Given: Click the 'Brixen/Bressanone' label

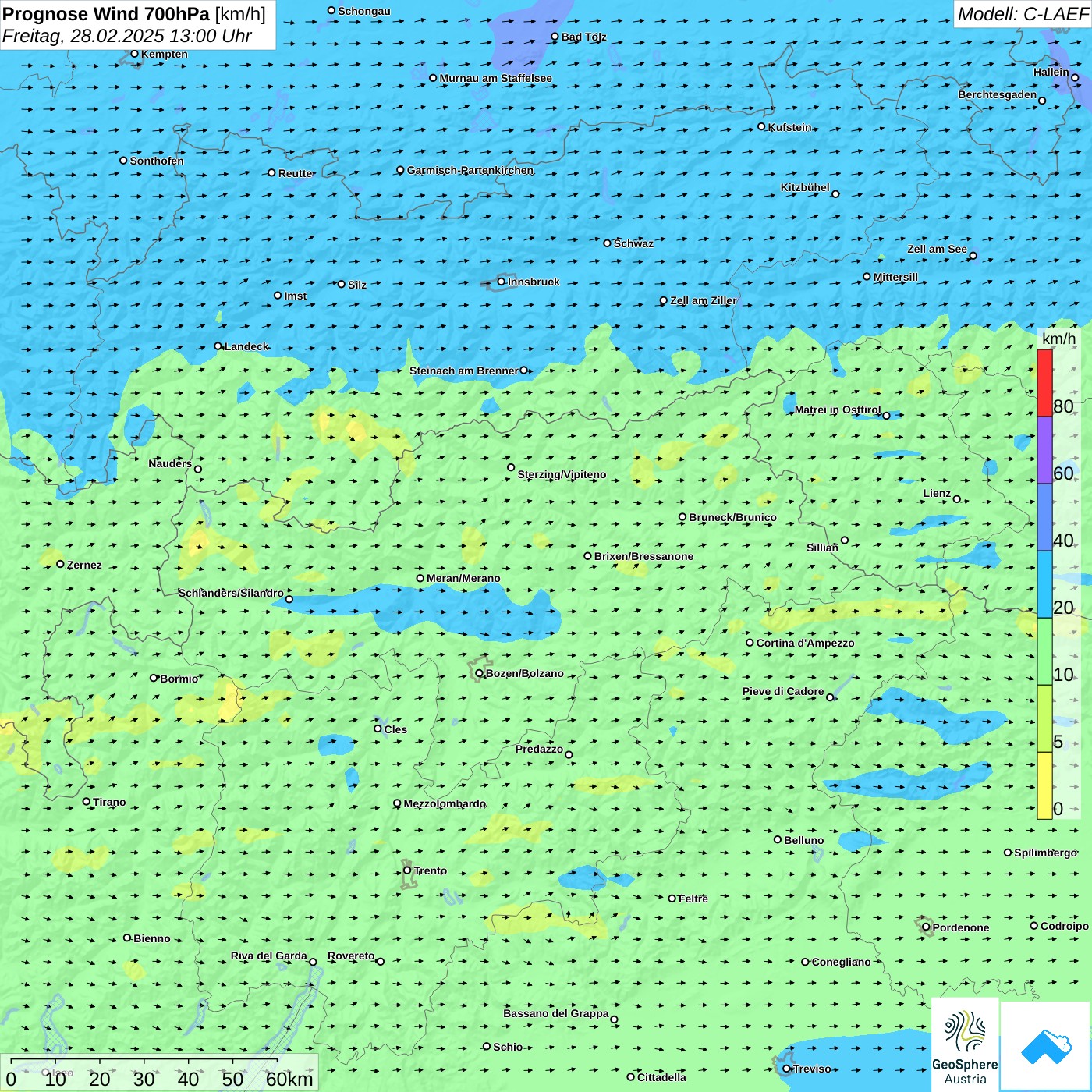Looking at the screenshot, I should click(643, 556).
